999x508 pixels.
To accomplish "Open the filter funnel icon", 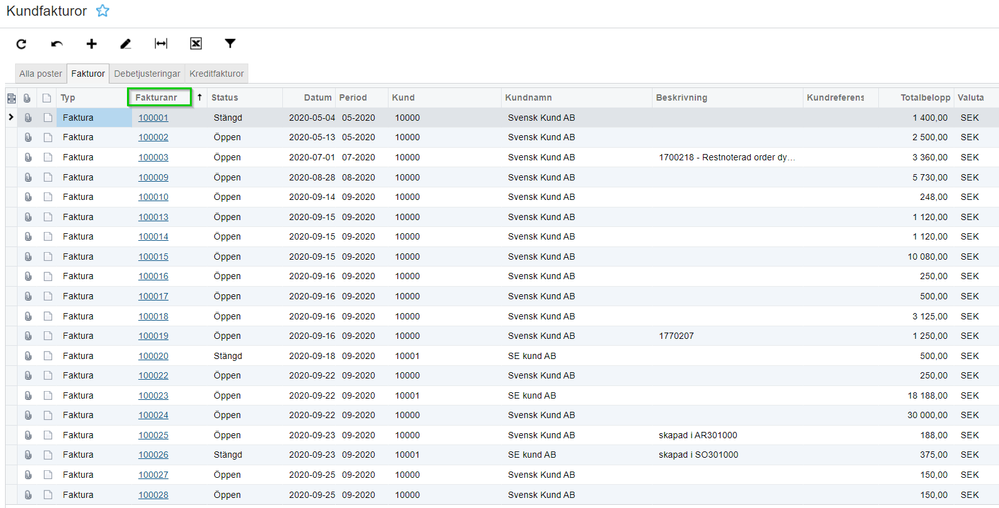I will (230, 43).
